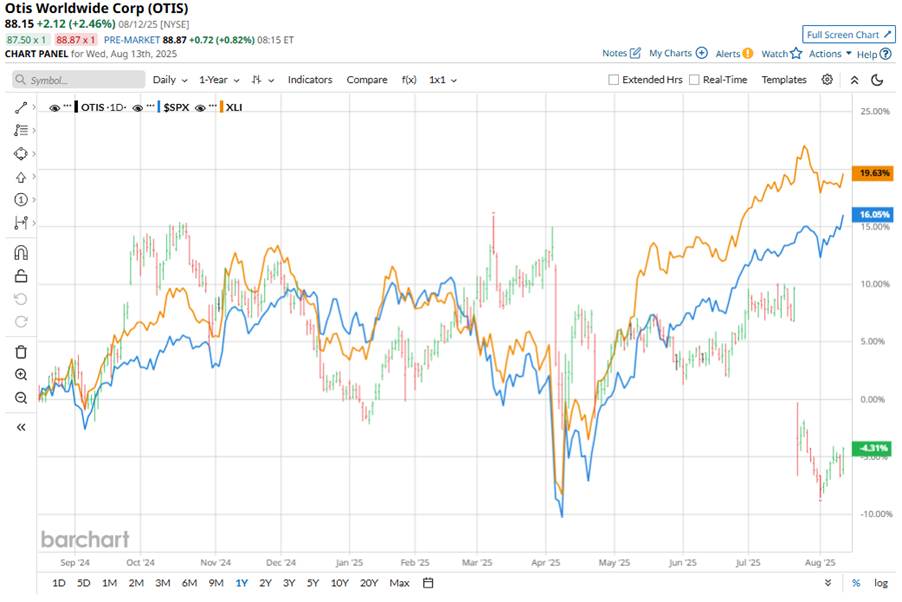Click the green OTIS -4.31% price label
This screenshot has width=902, height=602.
click(x=873, y=448)
